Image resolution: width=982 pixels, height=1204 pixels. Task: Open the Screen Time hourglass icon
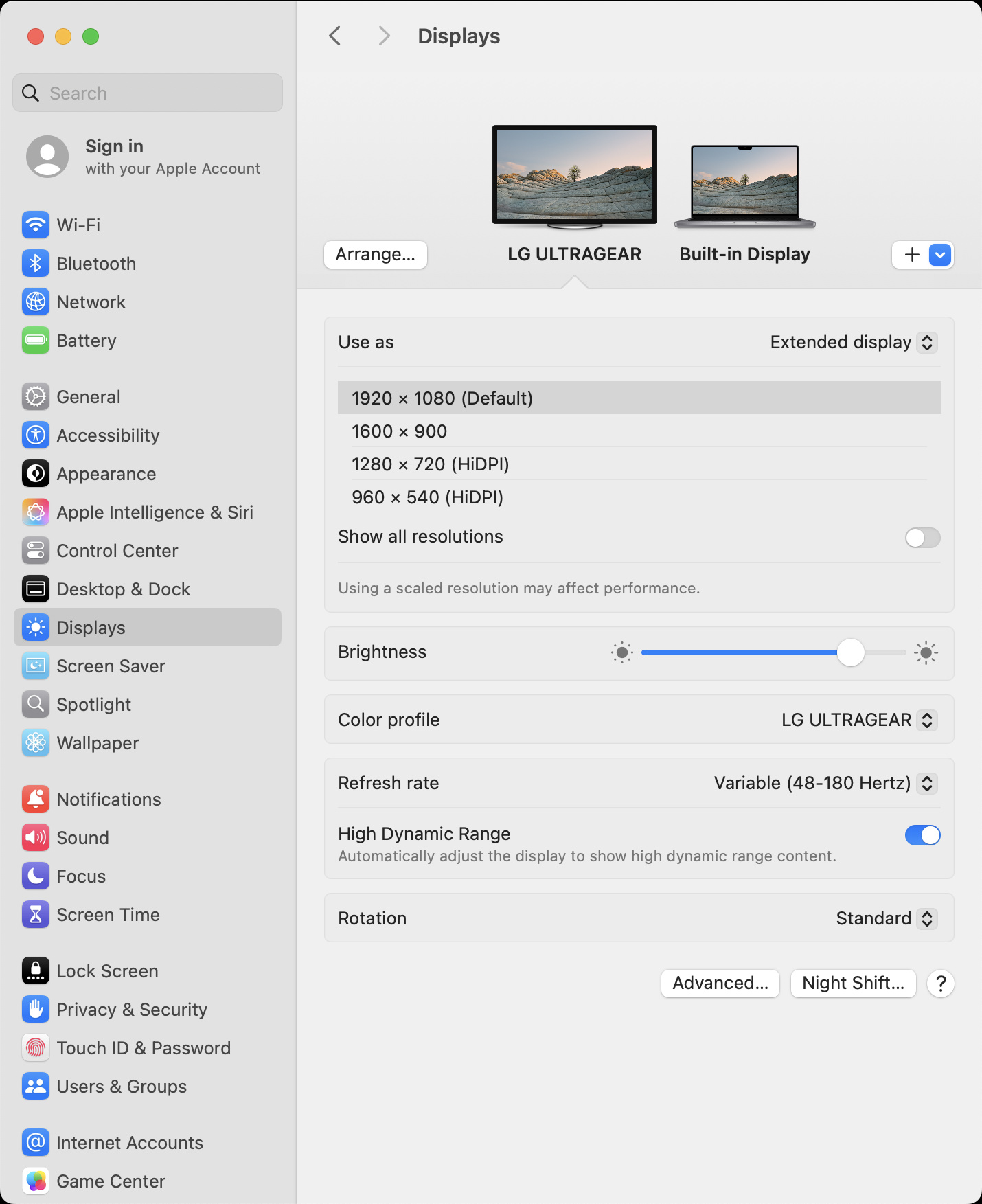(36, 914)
